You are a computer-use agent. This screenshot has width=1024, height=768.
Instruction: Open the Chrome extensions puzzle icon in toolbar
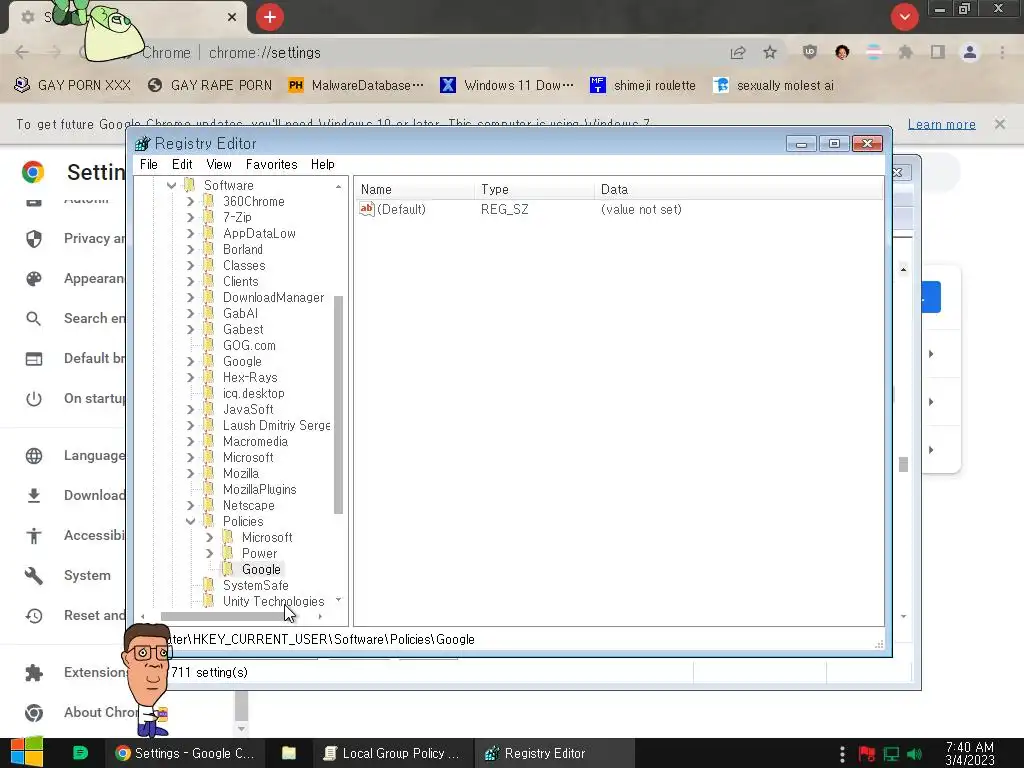click(905, 52)
